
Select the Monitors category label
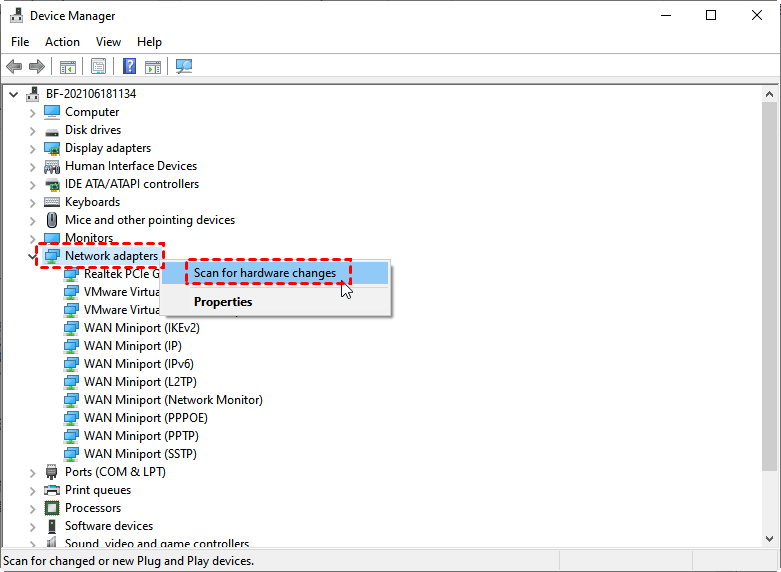click(89, 238)
